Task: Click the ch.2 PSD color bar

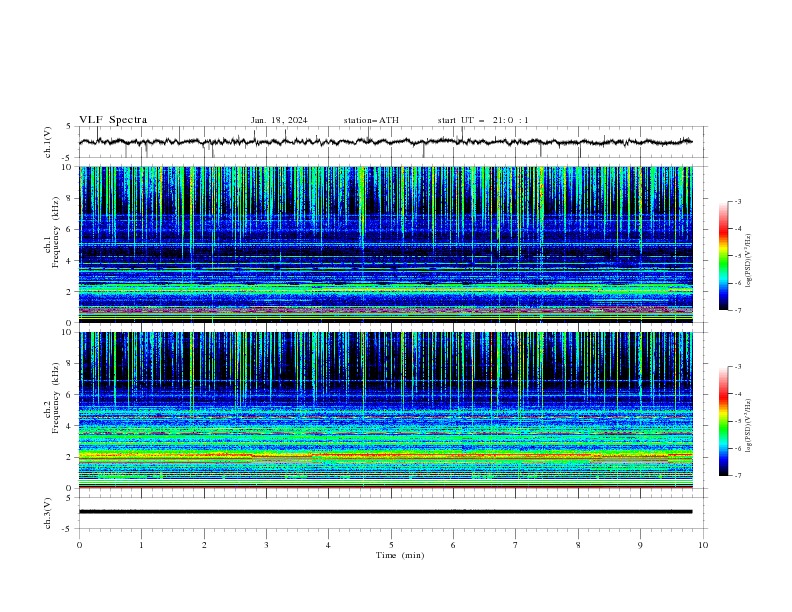Action: click(x=724, y=421)
